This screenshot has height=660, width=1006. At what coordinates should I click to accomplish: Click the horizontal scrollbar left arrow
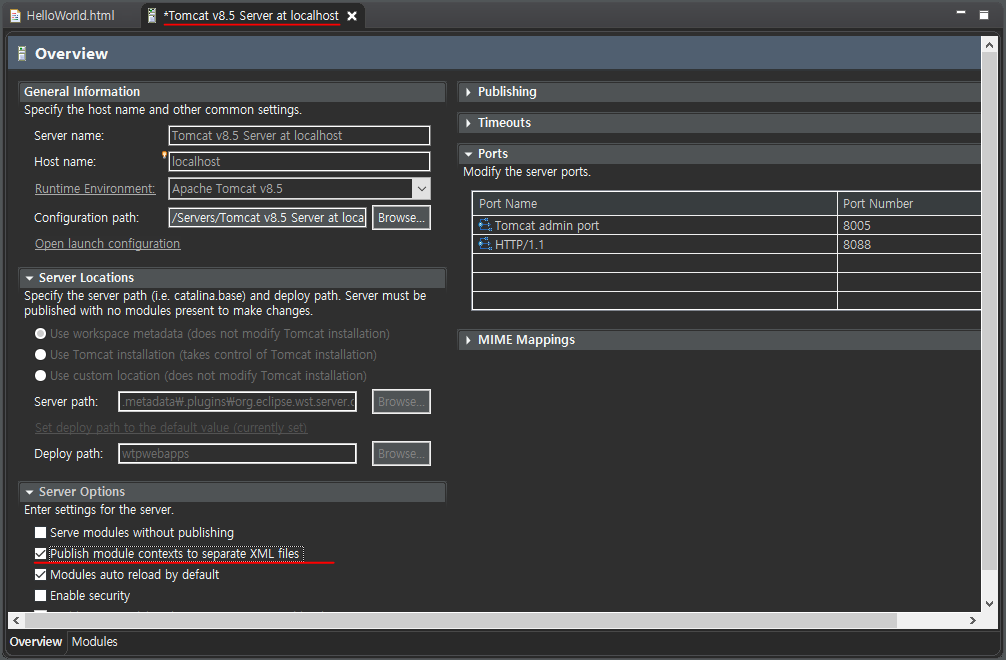tap(15, 620)
